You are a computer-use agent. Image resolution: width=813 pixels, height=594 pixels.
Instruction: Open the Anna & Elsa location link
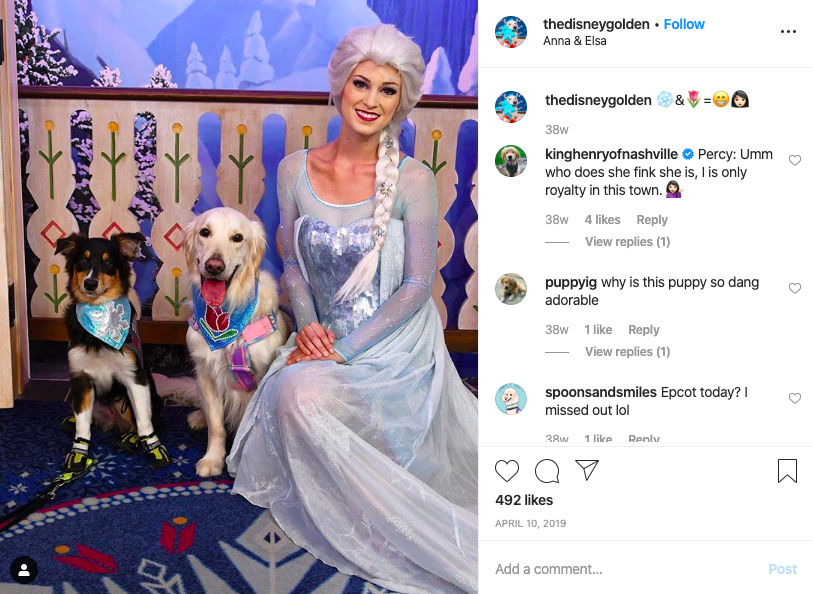click(574, 41)
